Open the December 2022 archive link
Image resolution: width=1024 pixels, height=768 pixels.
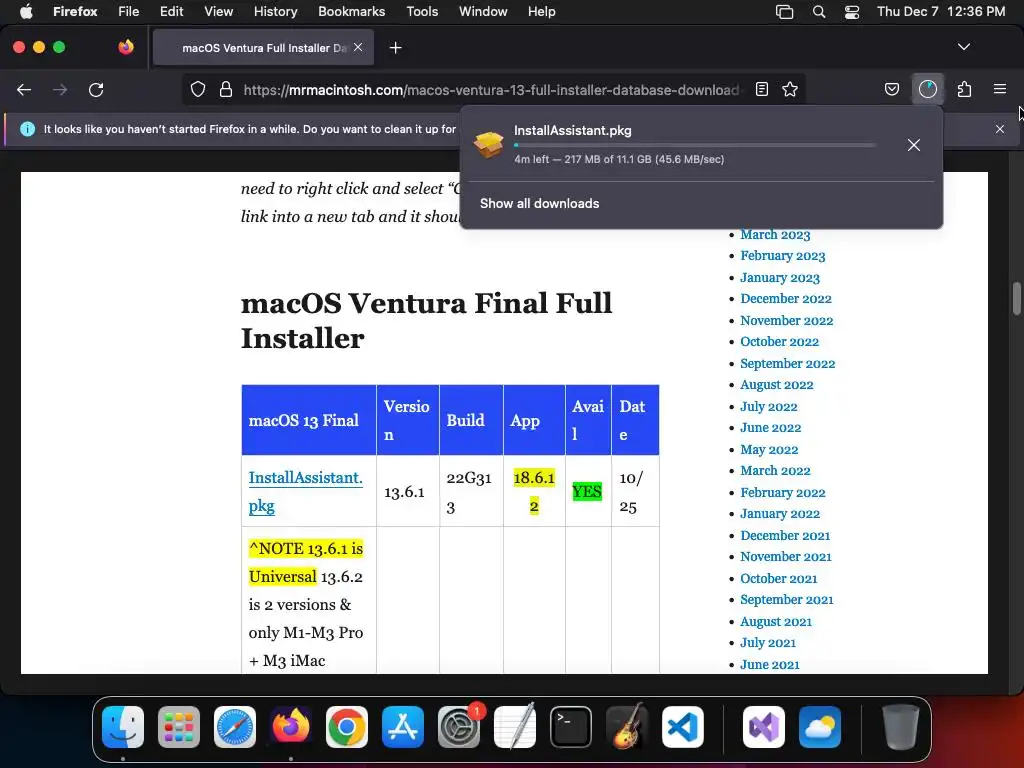[x=786, y=298]
